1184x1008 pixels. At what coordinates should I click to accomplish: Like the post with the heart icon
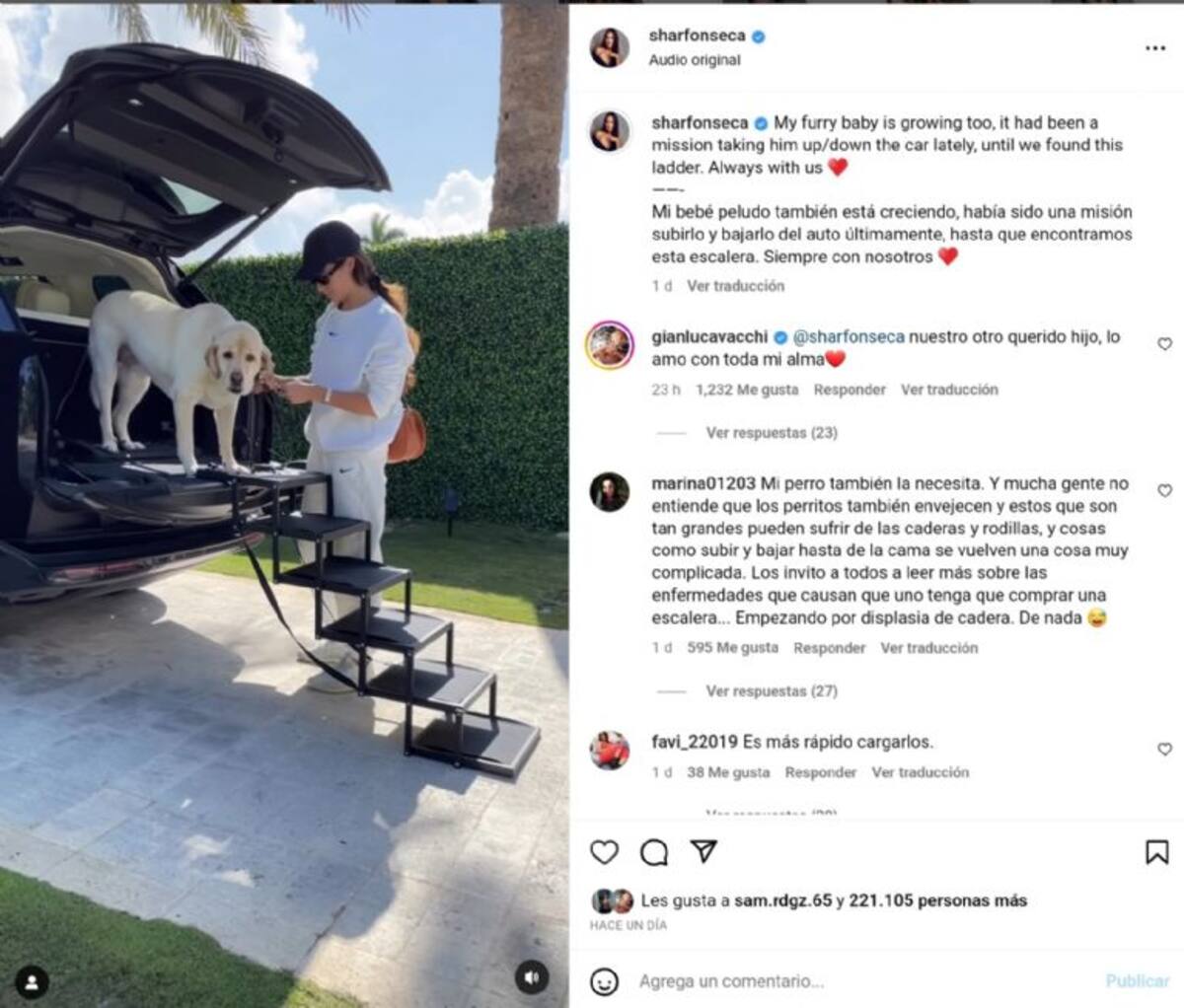pyautogui.click(x=604, y=852)
